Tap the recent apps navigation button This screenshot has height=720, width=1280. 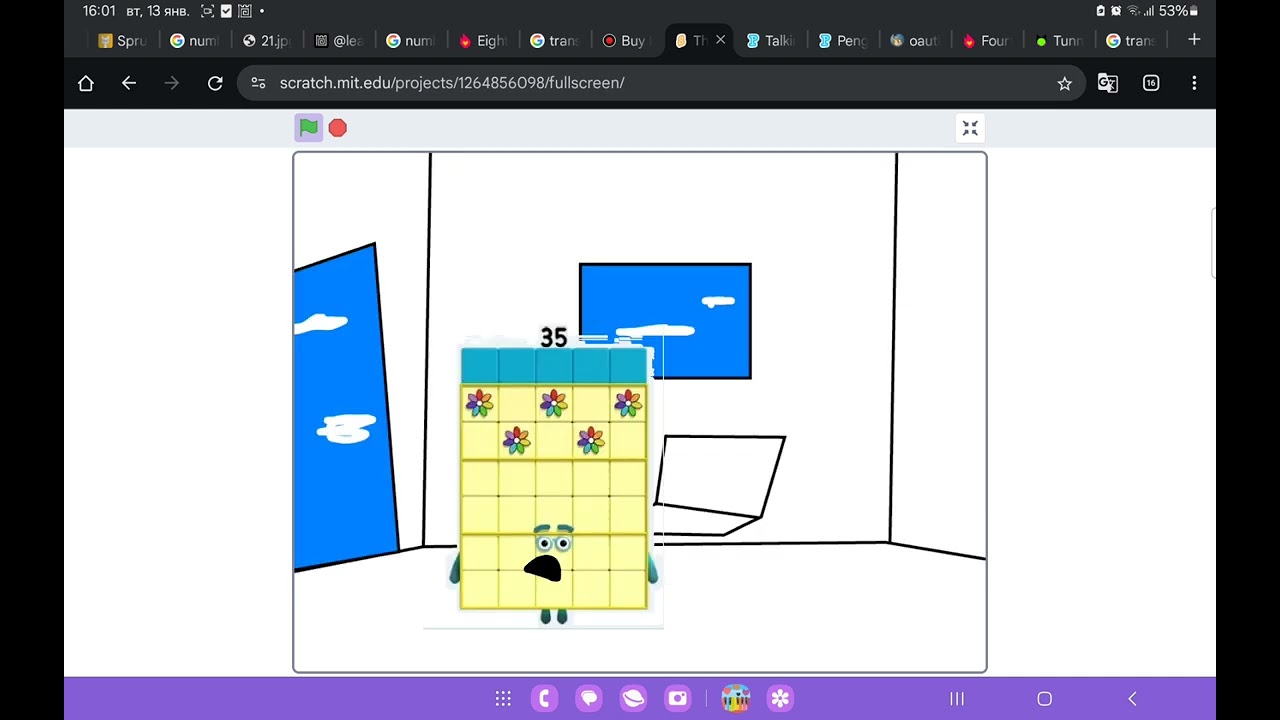tap(957, 699)
